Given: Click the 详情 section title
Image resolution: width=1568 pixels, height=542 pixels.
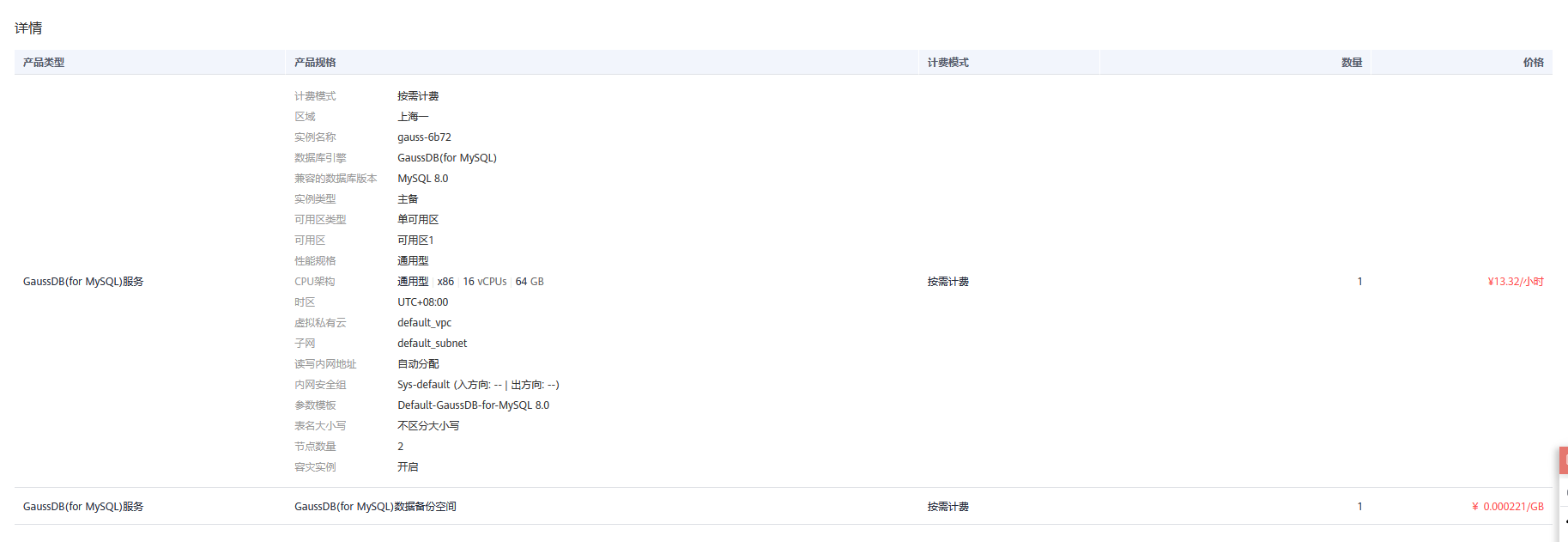Looking at the screenshot, I should pyautogui.click(x=28, y=28).
